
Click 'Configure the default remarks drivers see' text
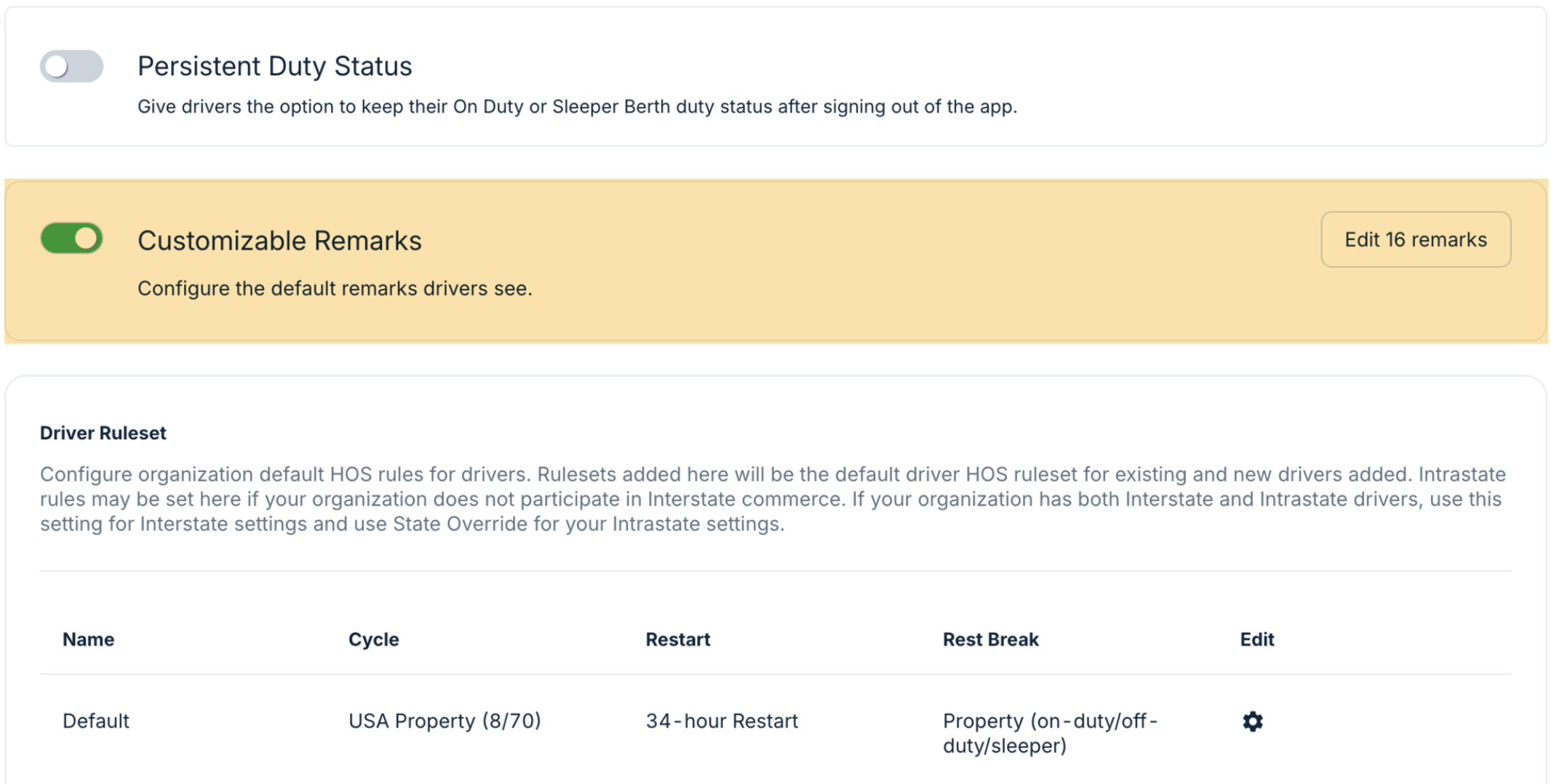coord(335,289)
